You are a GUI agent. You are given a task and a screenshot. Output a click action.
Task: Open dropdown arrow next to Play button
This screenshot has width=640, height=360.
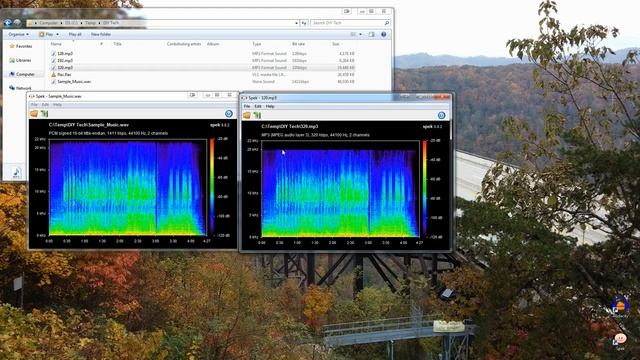[x=57, y=34]
